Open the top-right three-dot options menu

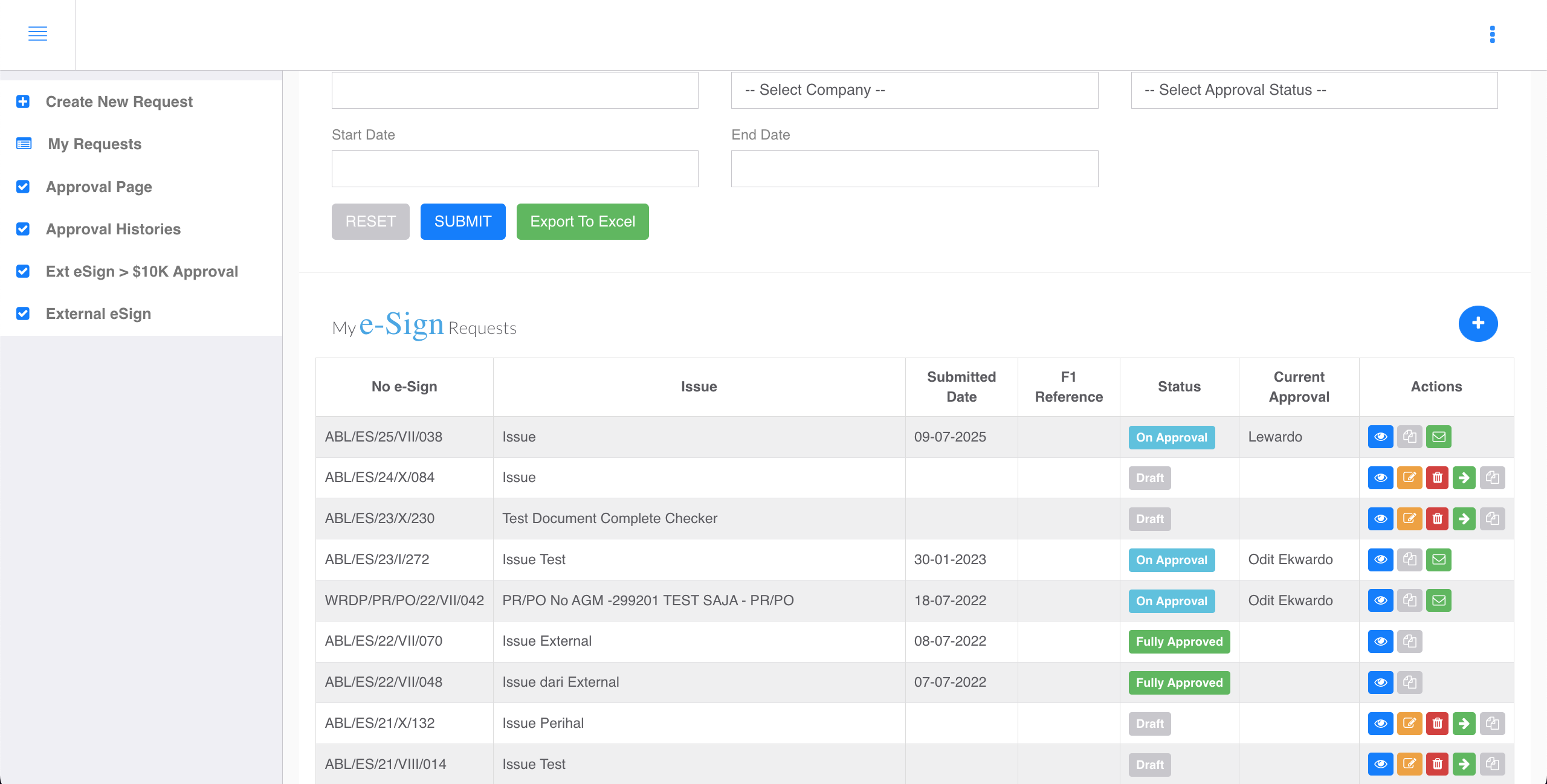coord(1493,34)
